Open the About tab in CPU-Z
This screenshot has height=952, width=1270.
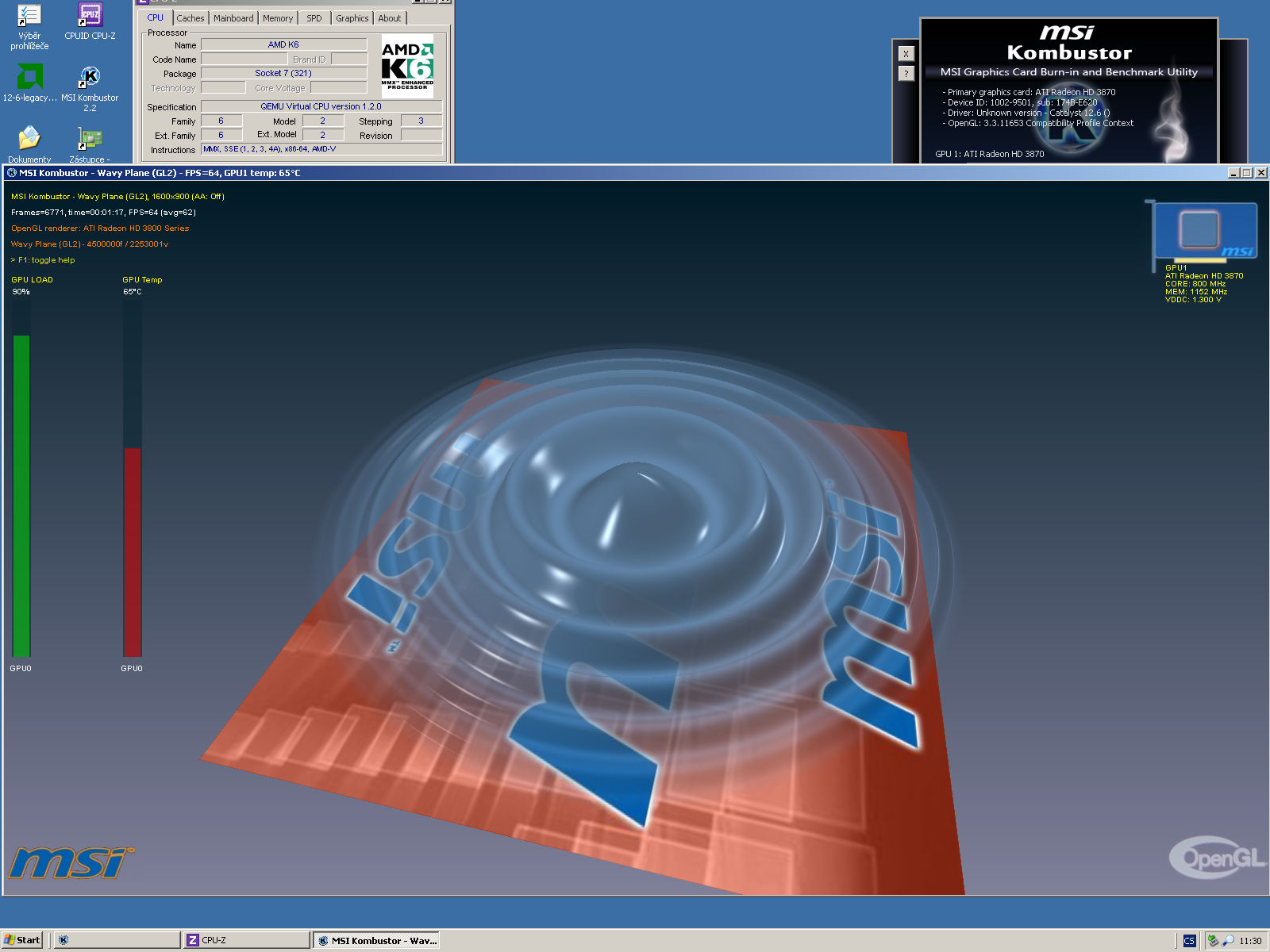(x=389, y=18)
